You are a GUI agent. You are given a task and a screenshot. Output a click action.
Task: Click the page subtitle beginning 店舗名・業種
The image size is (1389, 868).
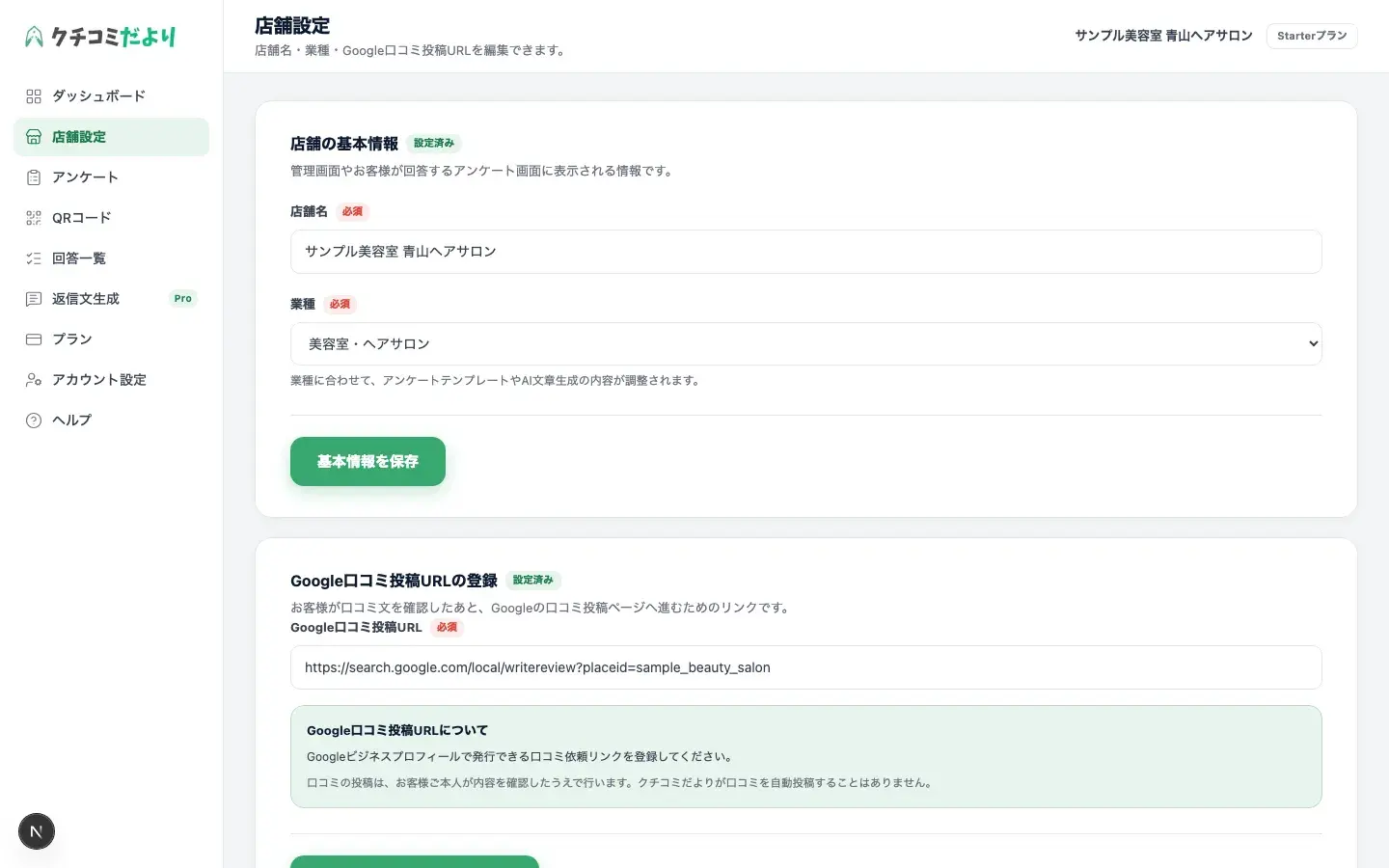[x=411, y=51]
